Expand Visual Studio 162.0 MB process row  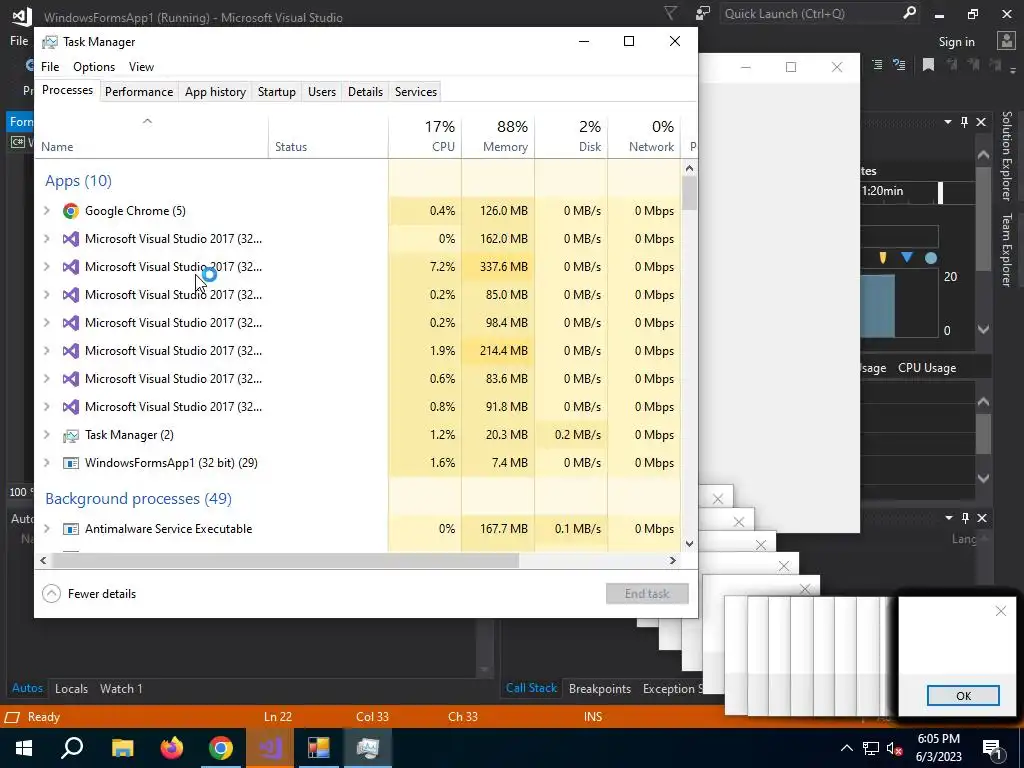(x=46, y=239)
